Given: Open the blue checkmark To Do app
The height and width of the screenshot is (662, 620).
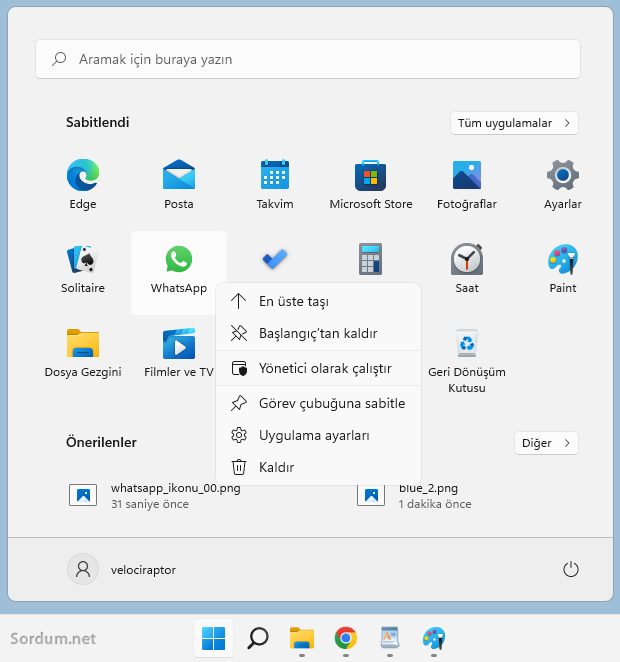Looking at the screenshot, I should [x=275, y=259].
